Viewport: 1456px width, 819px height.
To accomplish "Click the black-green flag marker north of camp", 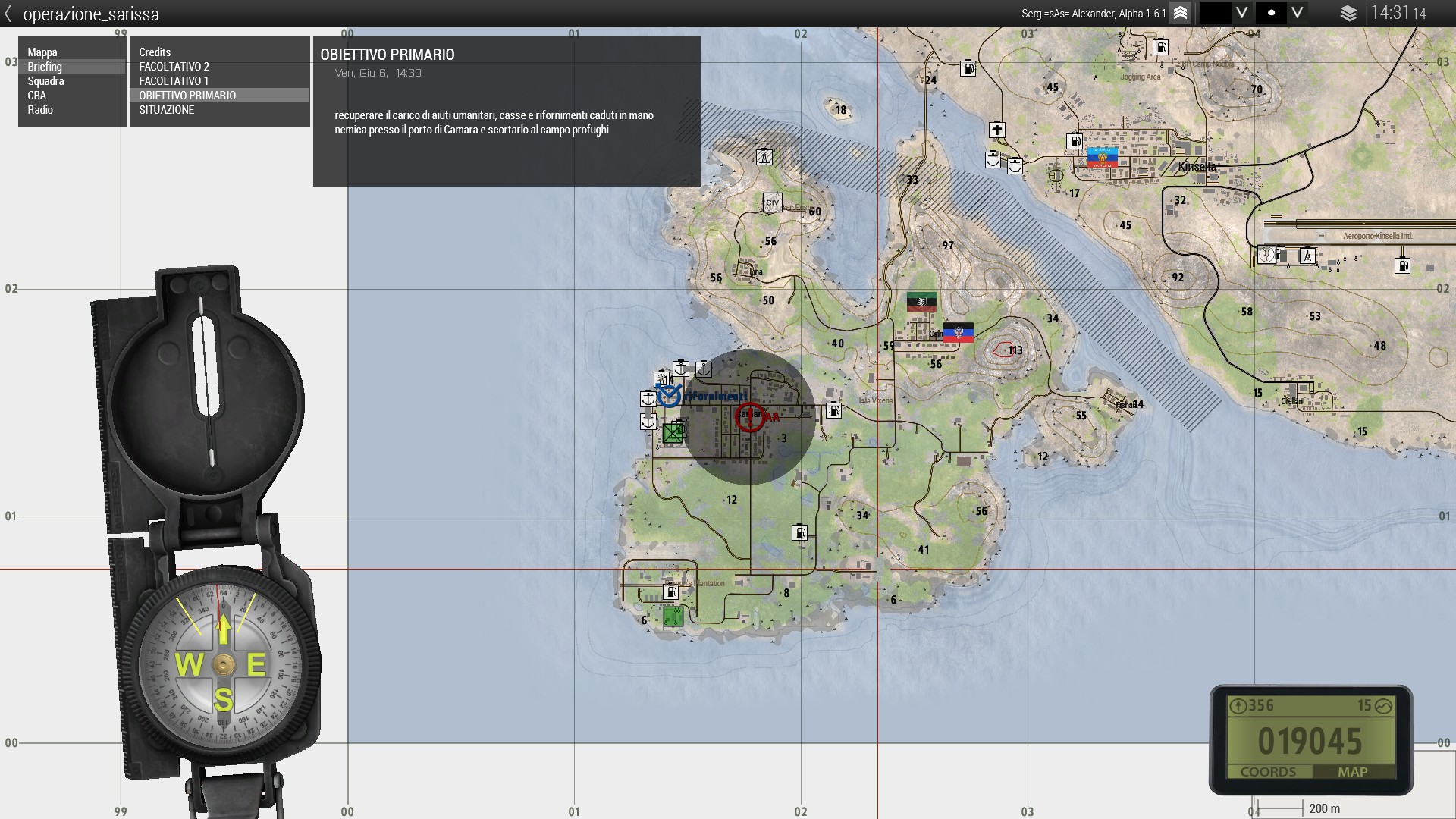I will pos(921,302).
